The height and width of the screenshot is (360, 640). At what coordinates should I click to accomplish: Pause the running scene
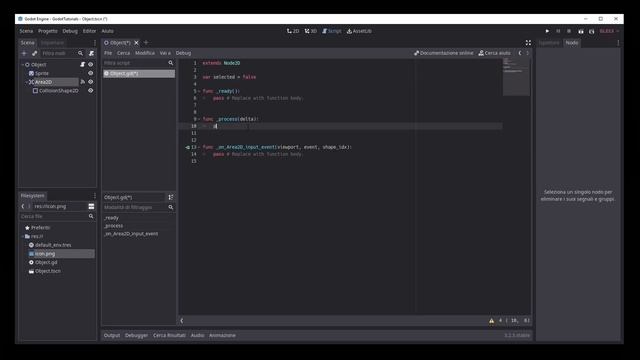(558, 31)
